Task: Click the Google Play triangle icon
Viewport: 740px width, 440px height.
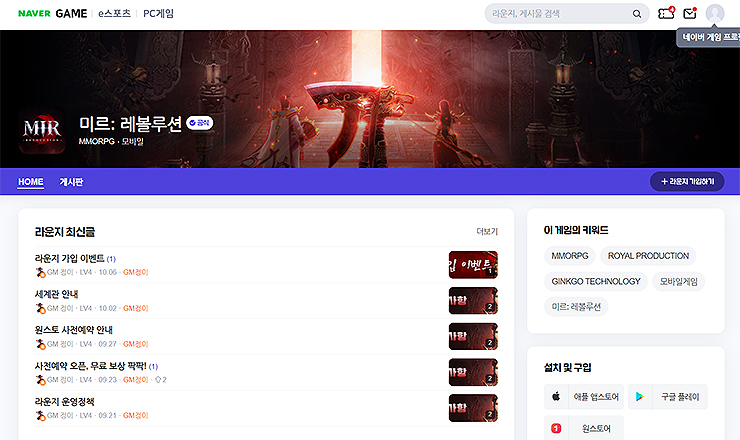Action: tap(640, 397)
